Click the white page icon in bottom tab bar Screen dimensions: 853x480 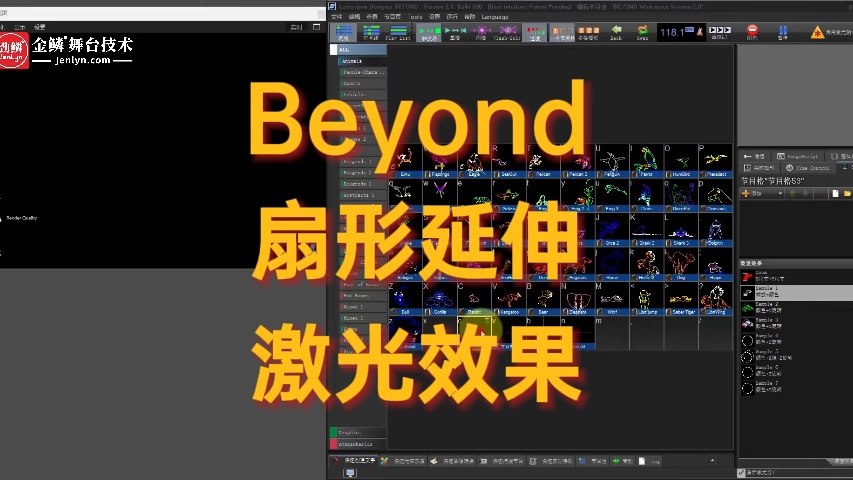[x=642, y=461]
